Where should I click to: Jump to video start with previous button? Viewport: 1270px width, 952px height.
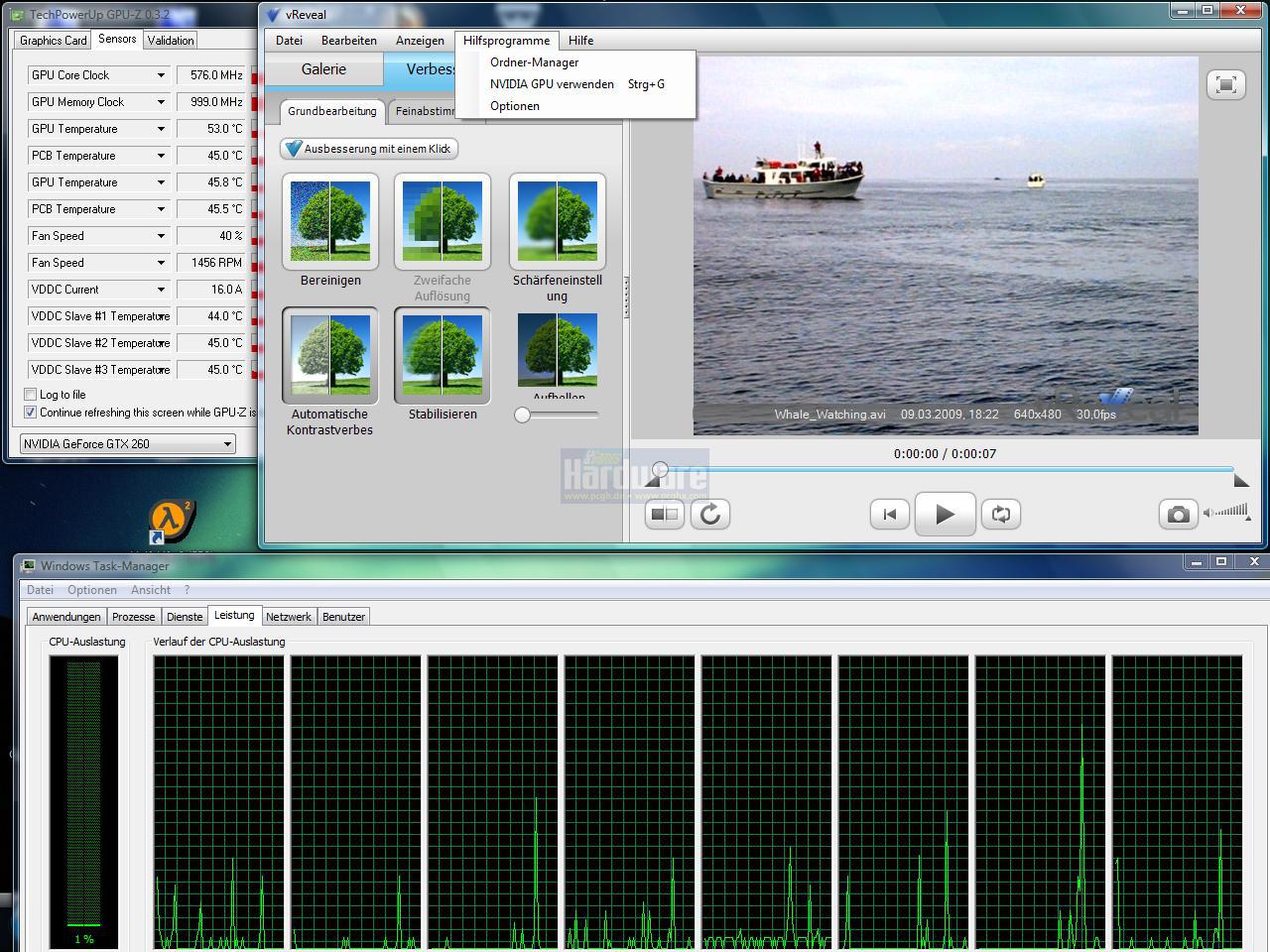coord(889,514)
